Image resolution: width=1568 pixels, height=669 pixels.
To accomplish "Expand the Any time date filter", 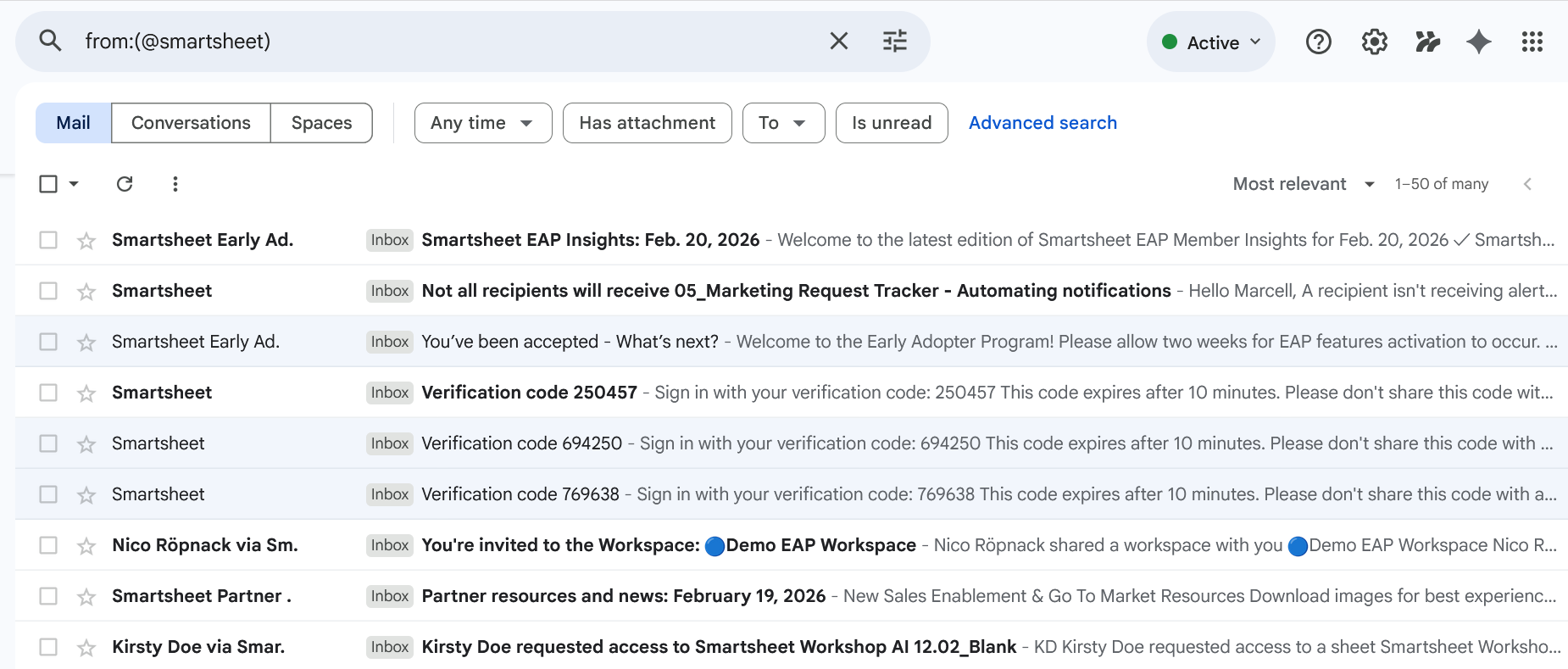I will pos(482,123).
